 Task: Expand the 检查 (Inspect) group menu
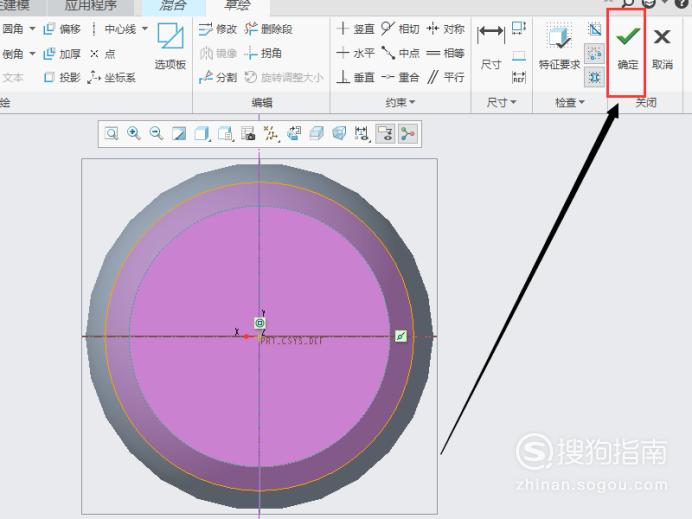coord(569,102)
